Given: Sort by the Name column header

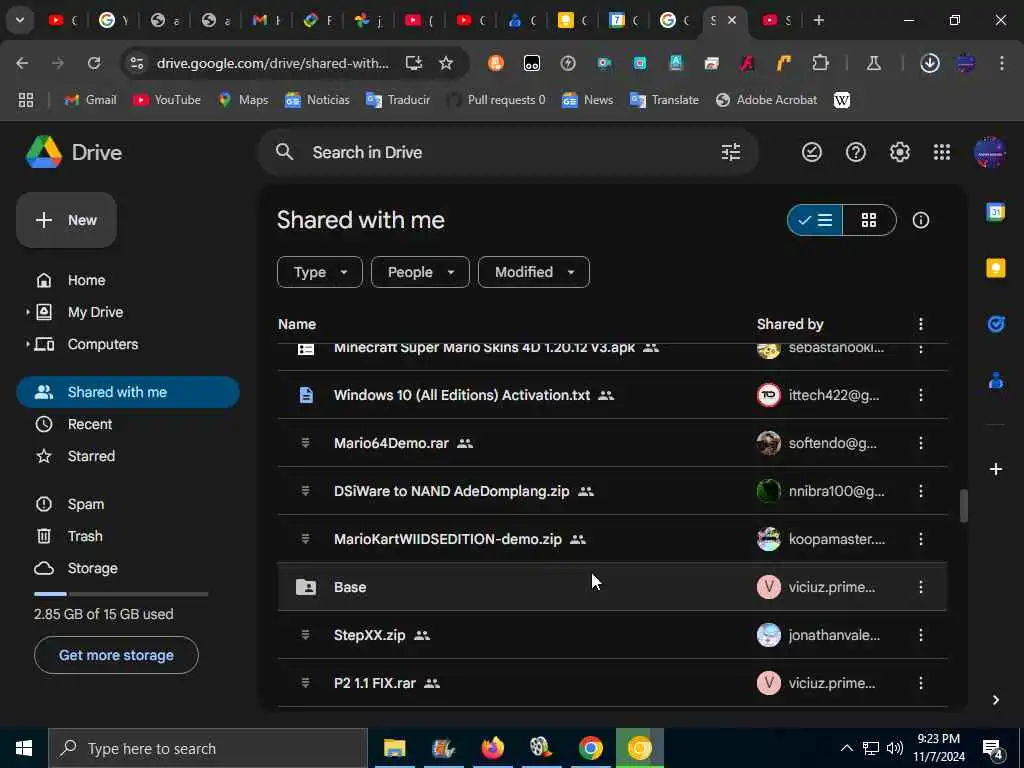Looking at the screenshot, I should pos(297,324).
